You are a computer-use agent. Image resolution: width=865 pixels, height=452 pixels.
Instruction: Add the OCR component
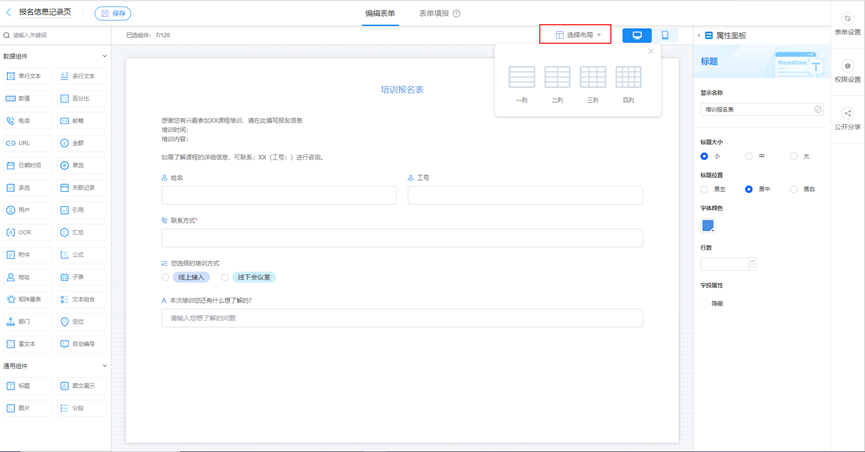coord(28,232)
